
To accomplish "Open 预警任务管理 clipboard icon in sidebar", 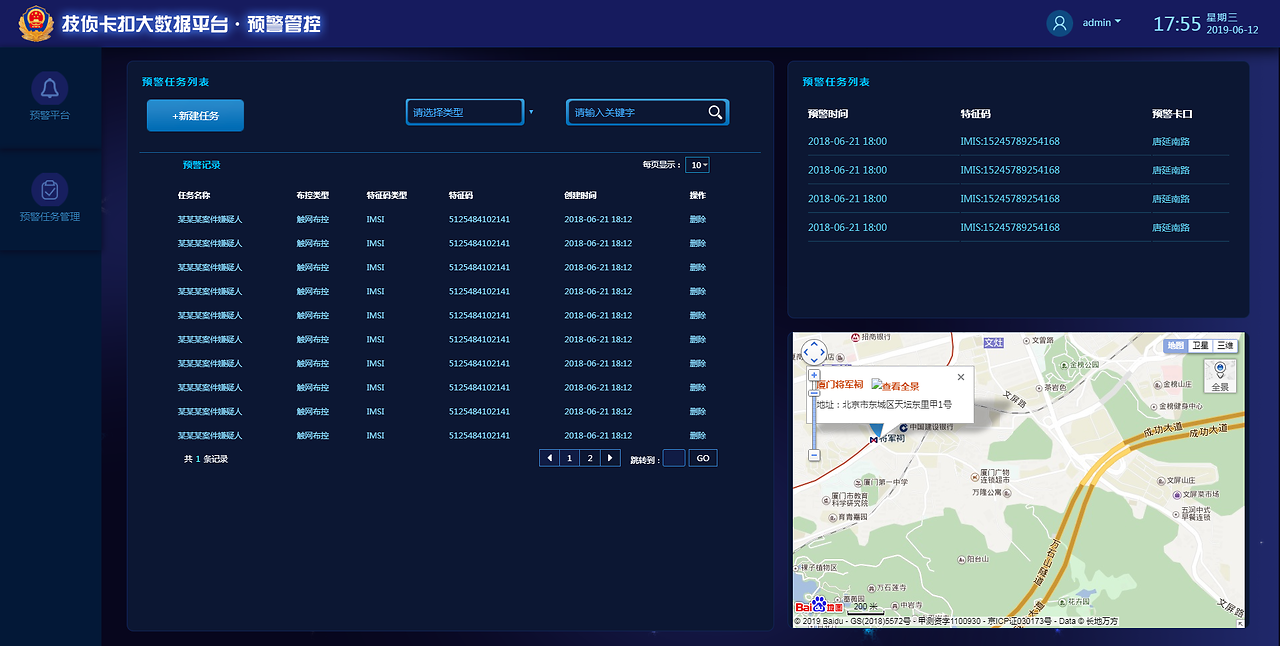I will pyautogui.click(x=50, y=188).
